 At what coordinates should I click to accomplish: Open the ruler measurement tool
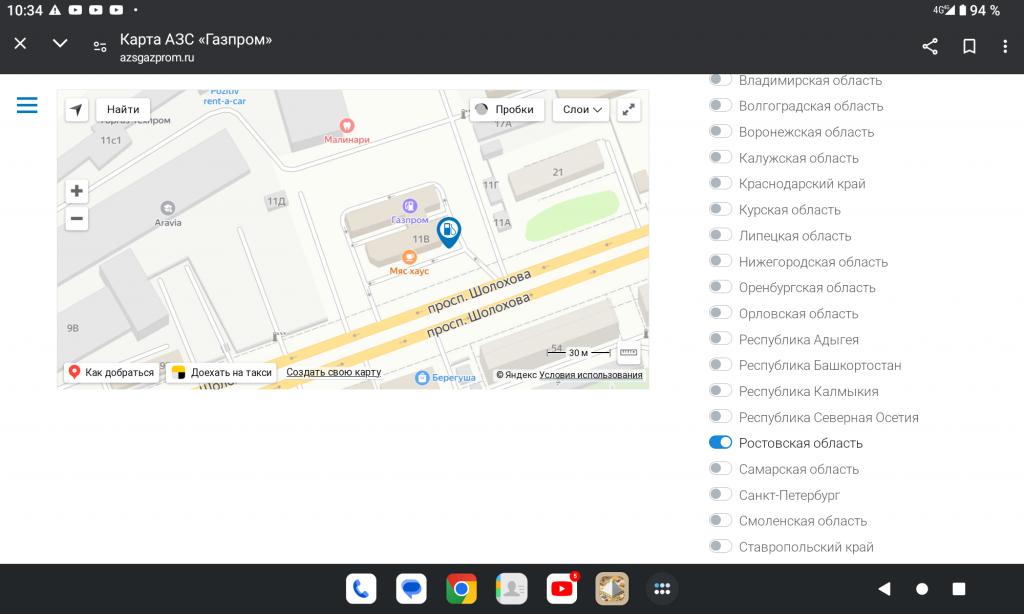pos(628,353)
